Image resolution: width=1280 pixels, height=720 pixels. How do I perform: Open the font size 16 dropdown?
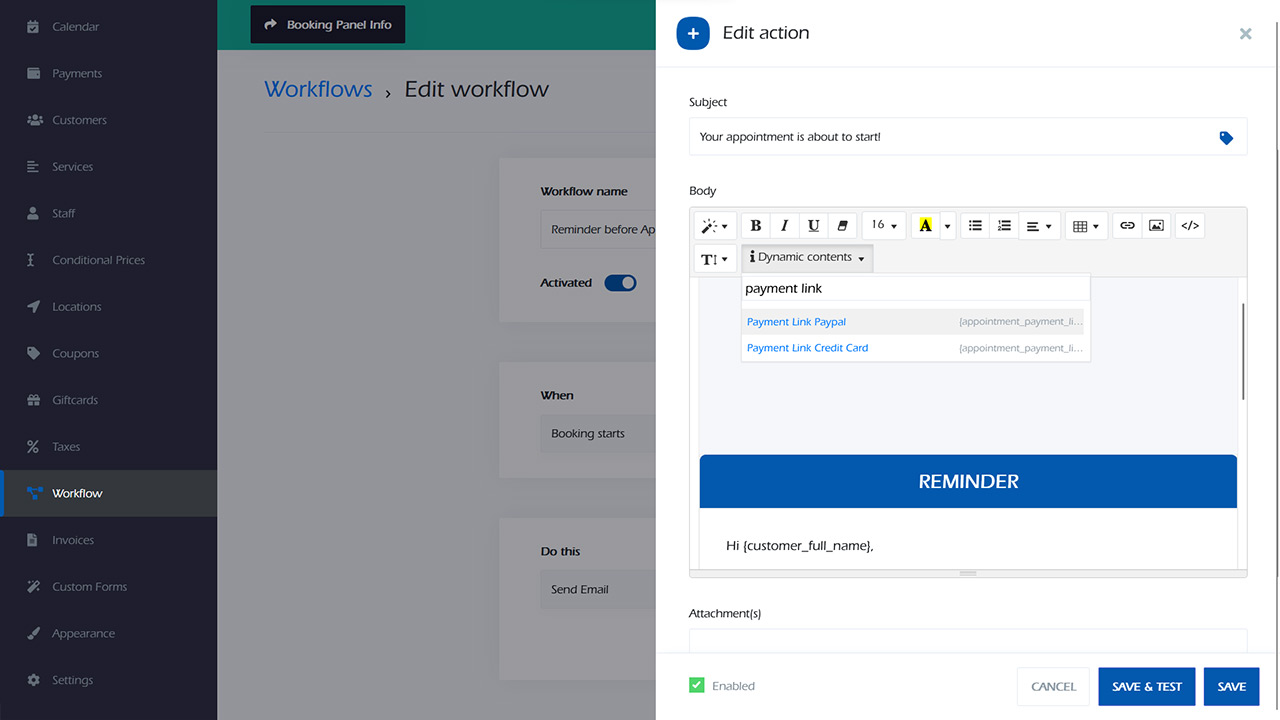tap(884, 226)
